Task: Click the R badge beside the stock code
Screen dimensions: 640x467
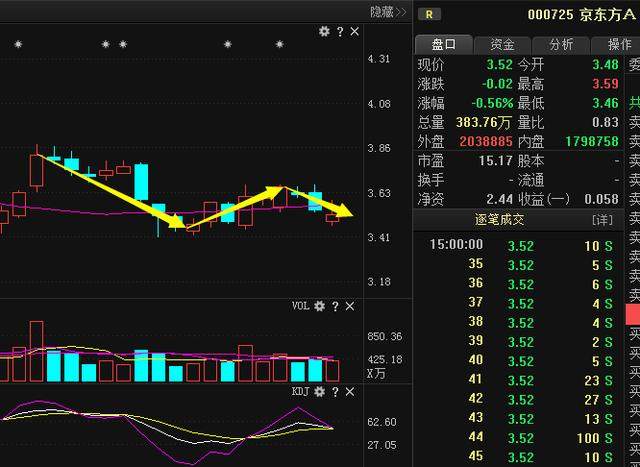Action: 429,15
